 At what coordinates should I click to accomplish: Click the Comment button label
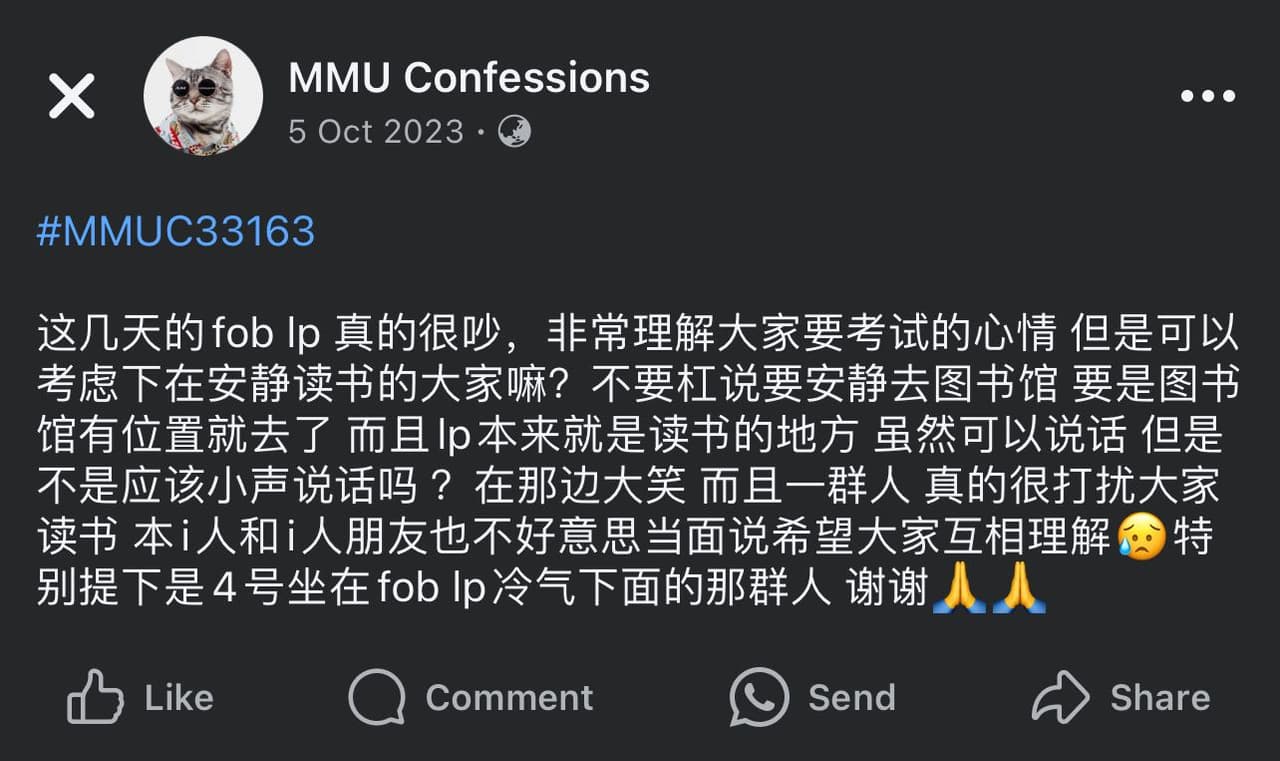click(510, 698)
